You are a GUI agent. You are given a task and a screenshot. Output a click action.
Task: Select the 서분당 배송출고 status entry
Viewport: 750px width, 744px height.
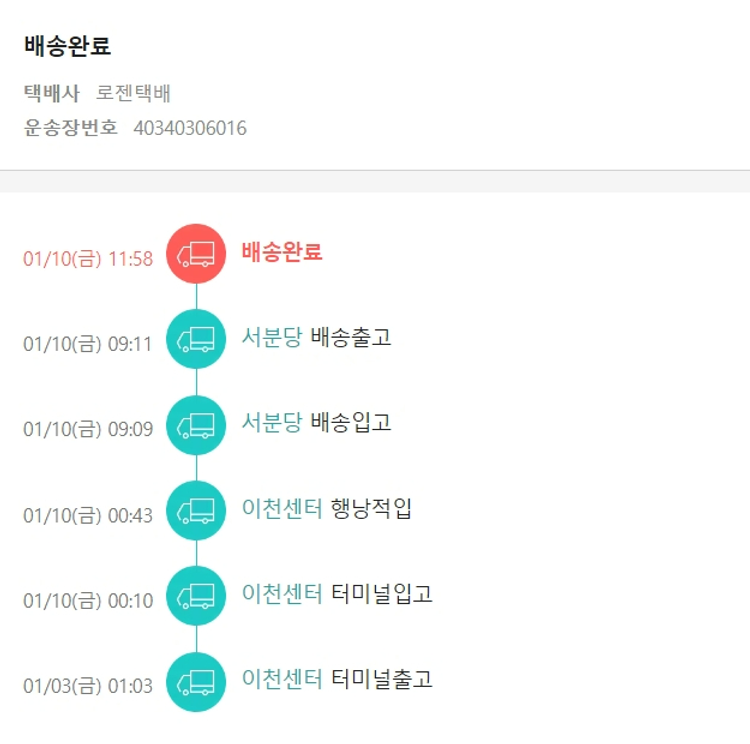tap(316, 337)
